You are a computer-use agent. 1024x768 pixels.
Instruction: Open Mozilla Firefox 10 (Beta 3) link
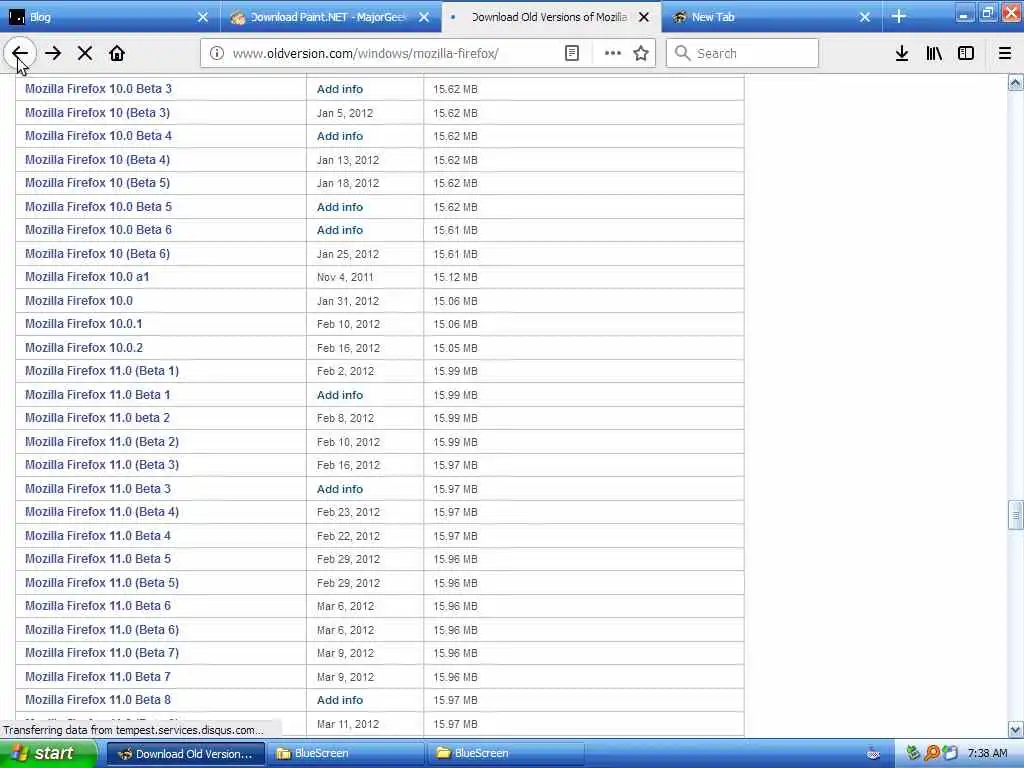[x=97, y=112]
